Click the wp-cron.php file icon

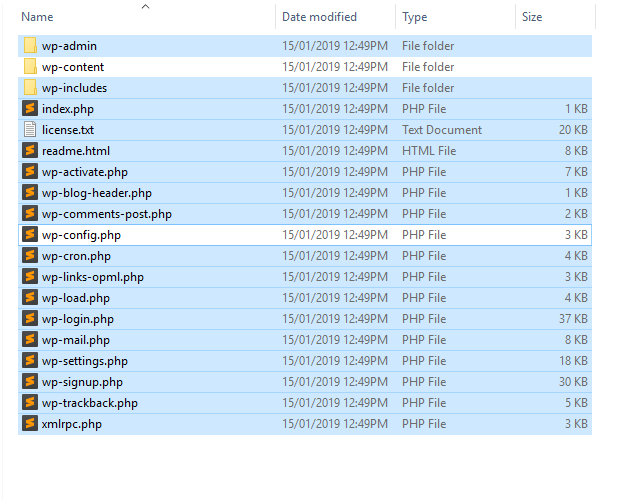coord(30,255)
